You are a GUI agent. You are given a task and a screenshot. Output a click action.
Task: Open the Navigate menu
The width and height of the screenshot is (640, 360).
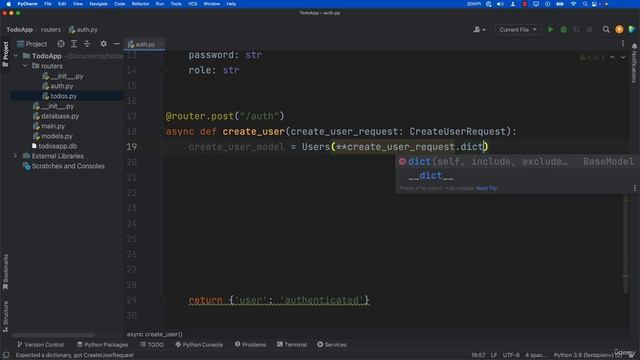click(x=98, y=4)
